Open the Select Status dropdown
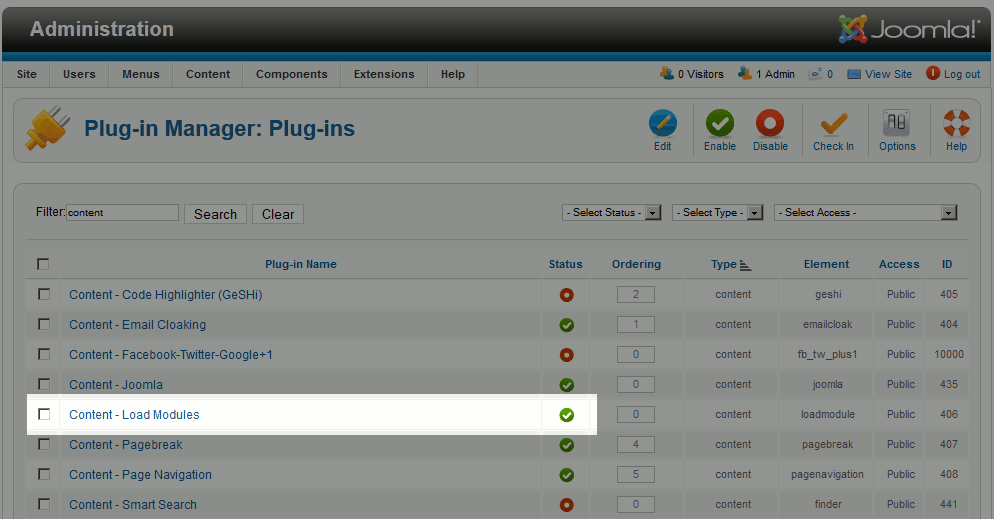Viewport: 994px width, 519px height. (612, 212)
